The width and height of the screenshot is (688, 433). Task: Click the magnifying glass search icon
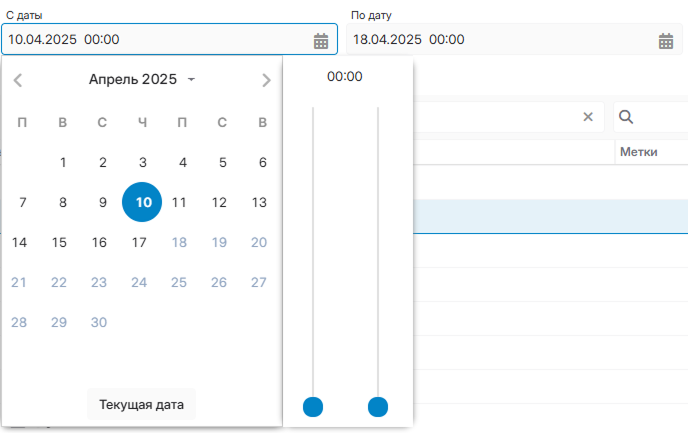[x=627, y=117]
